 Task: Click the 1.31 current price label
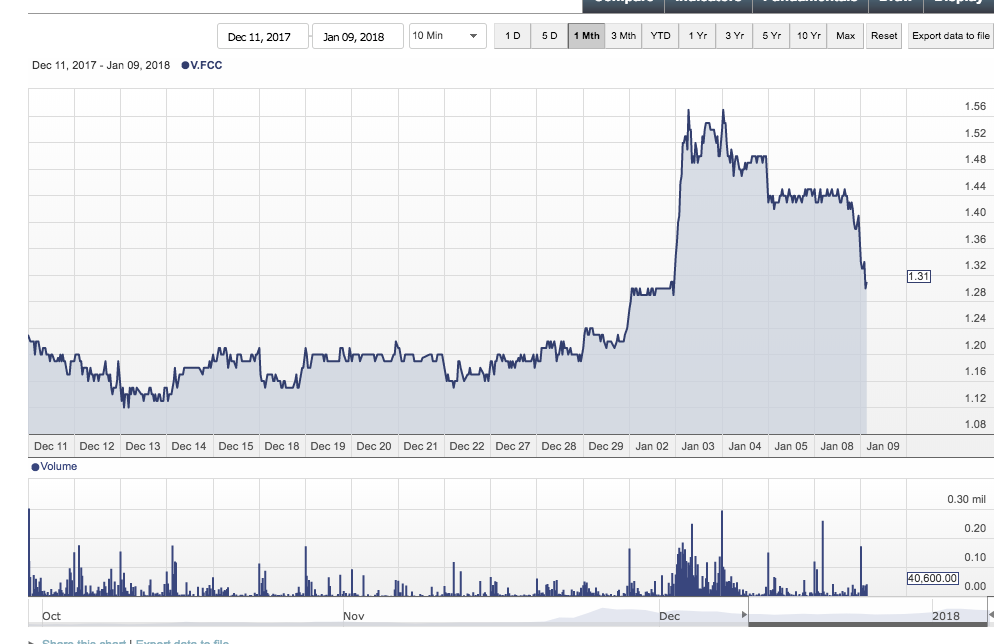tap(918, 277)
